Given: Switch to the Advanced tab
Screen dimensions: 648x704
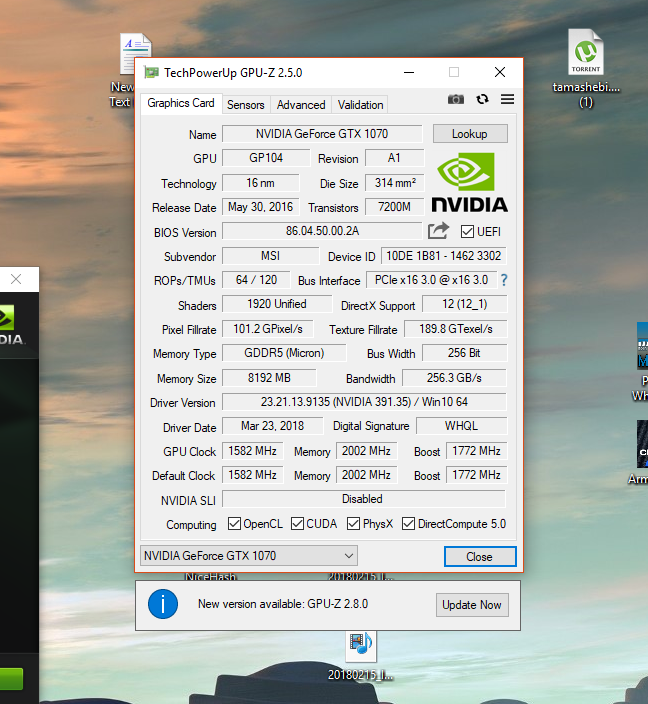Looking at the screenshot, I should point(301,104).
